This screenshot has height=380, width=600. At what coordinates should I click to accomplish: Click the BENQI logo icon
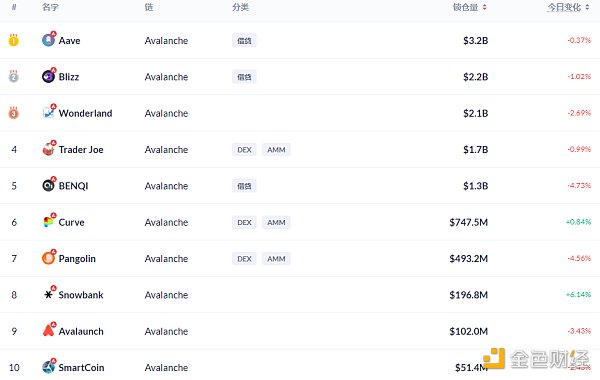[x=48, y=185]
